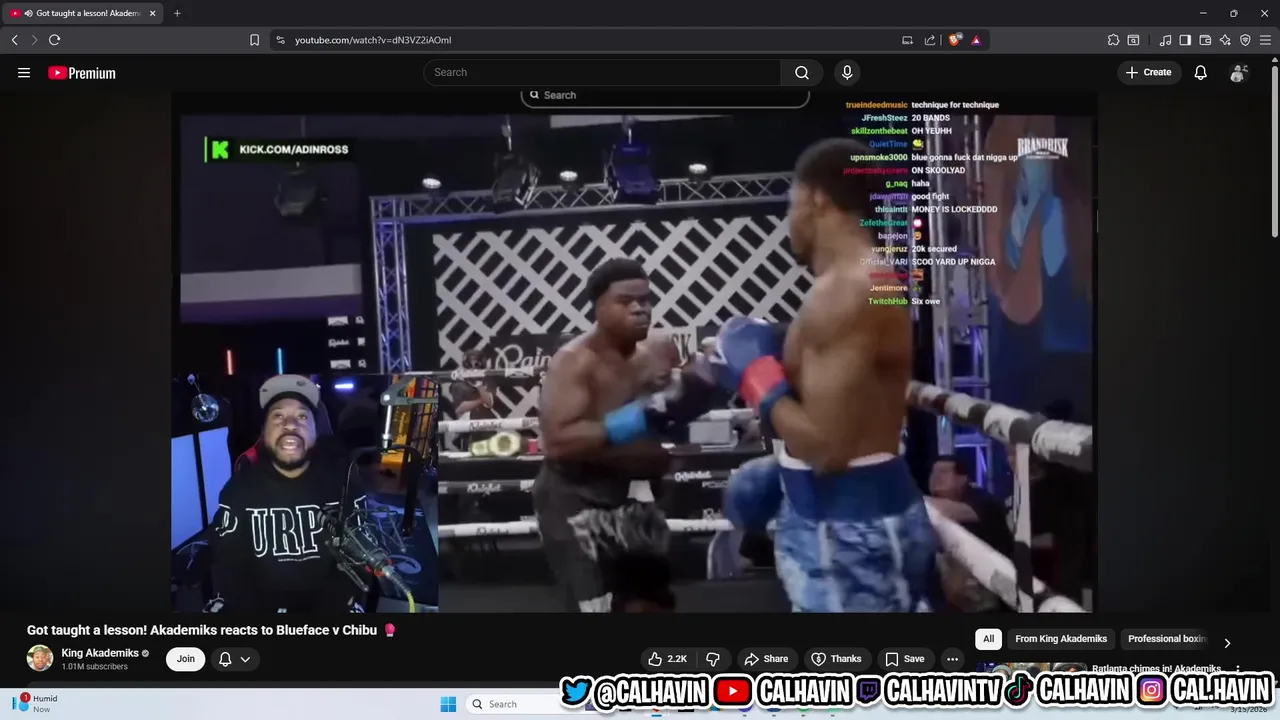
Task: Open Leo AI sparkle icon
Action: pyautogui.click(x=1225, y=40)
